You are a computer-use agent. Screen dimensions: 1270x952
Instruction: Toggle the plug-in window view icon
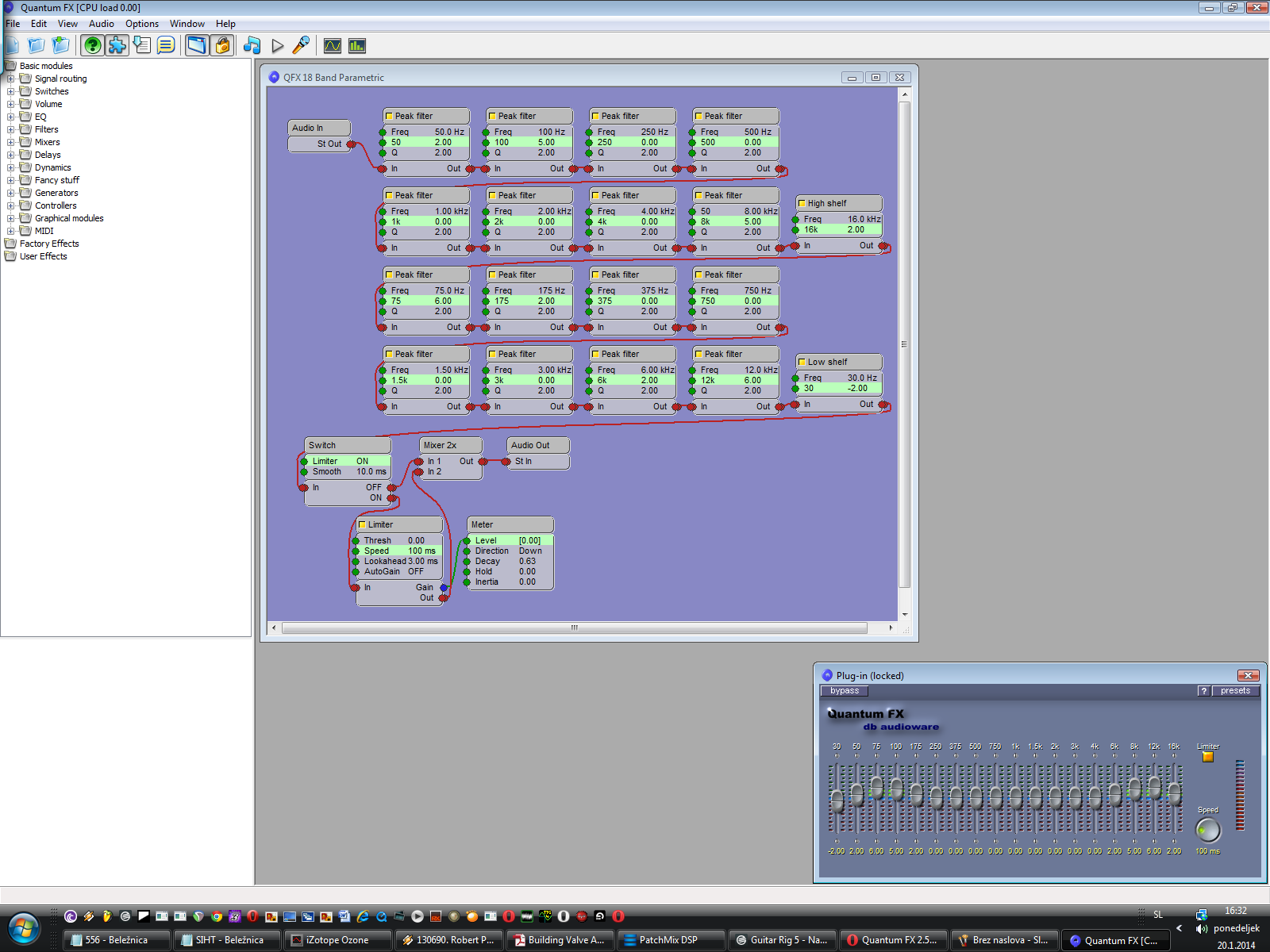point(197,45)
